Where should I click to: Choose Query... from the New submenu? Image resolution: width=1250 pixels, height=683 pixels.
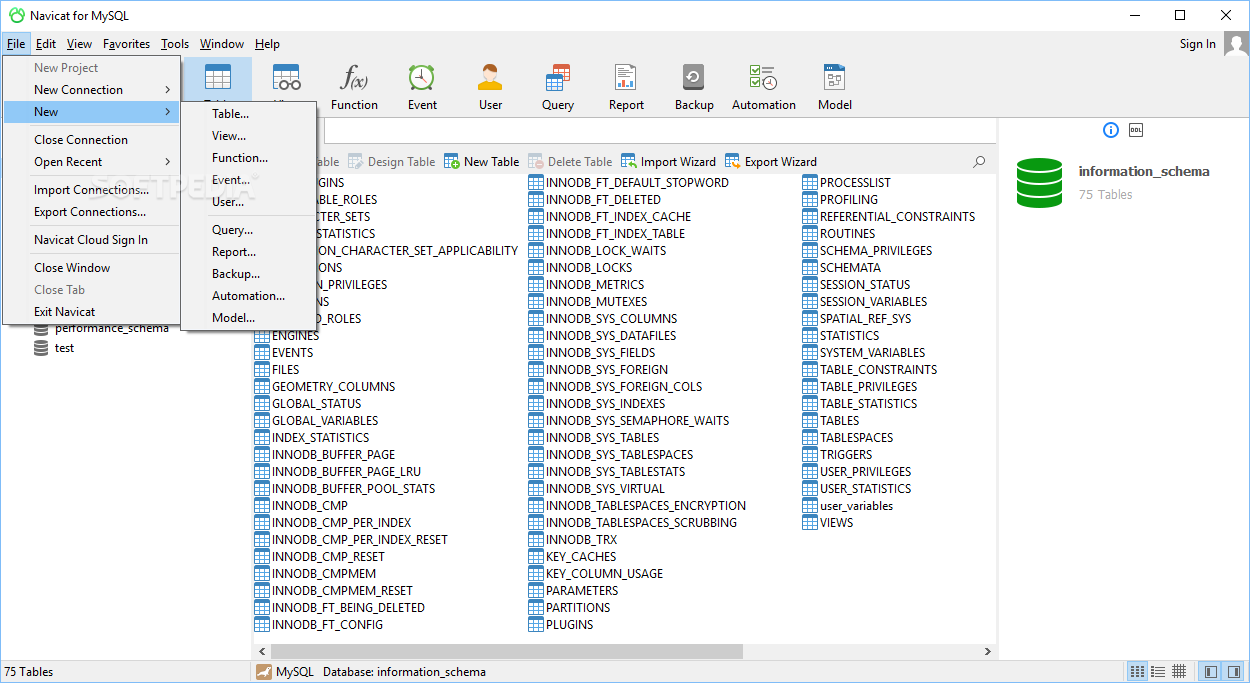(x=249, y=230)
